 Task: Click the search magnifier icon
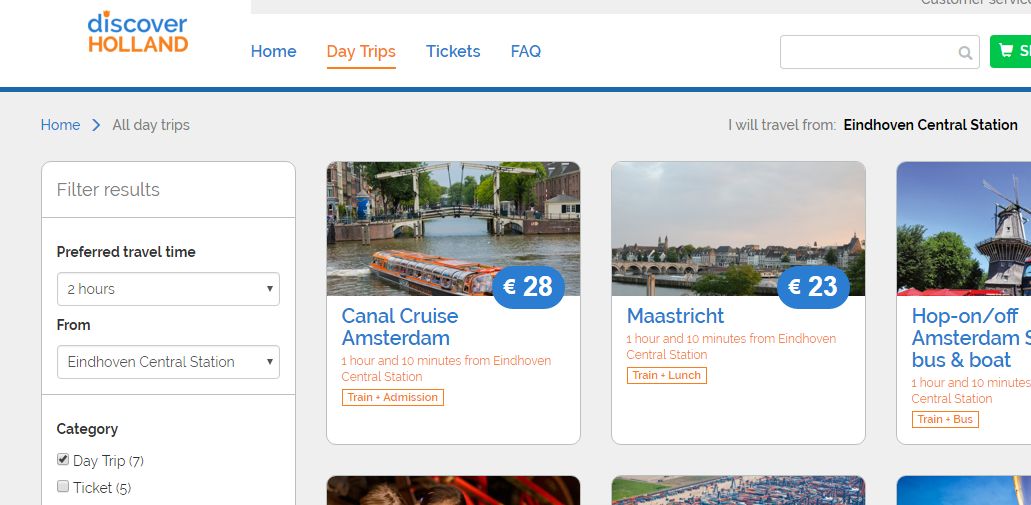[965, 53]
